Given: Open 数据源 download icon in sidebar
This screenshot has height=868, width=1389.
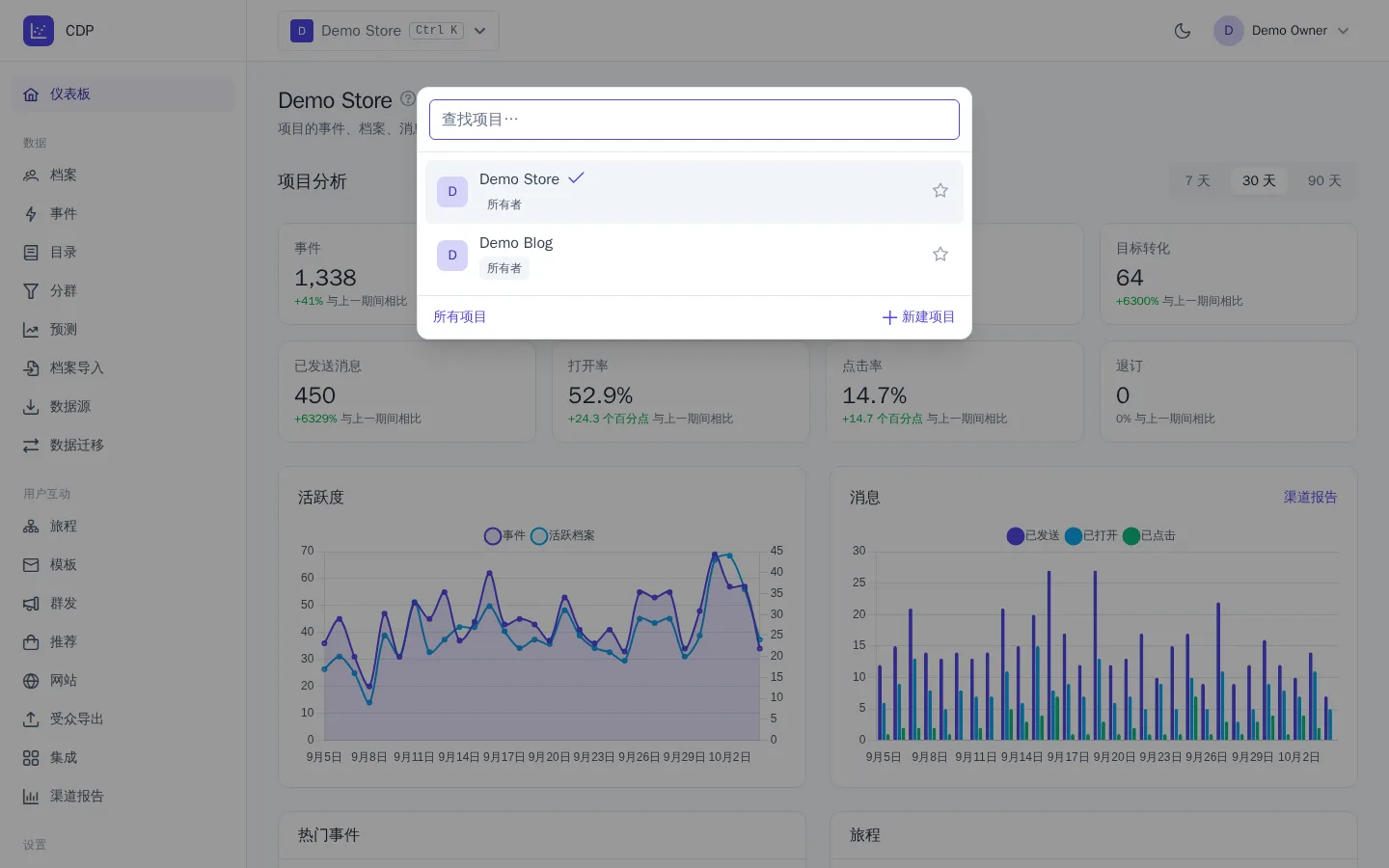Looking at the screenshot, I should click(31, 407).
